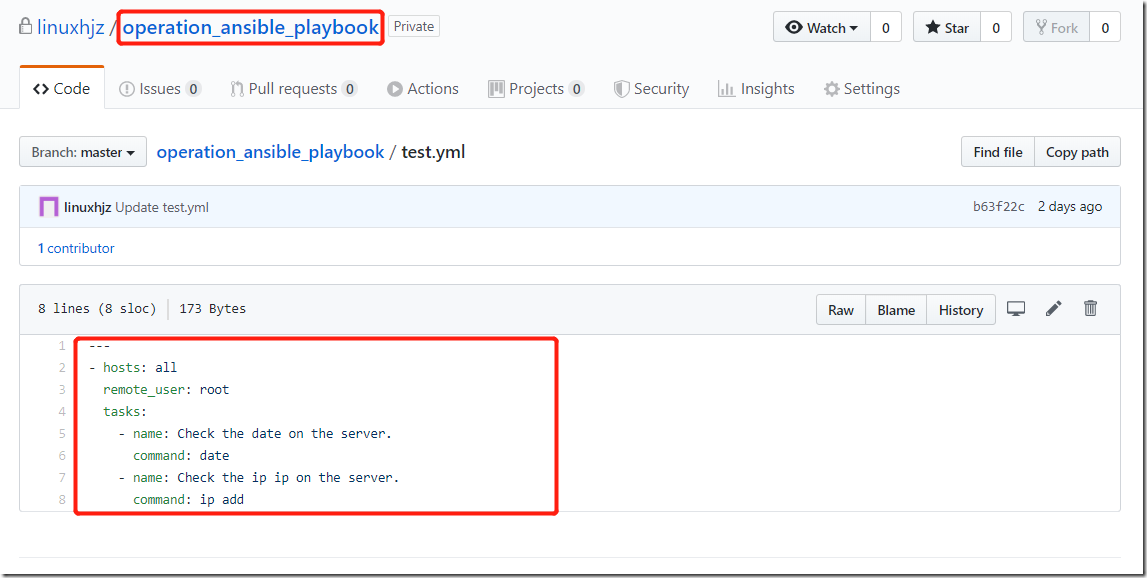View the Raw file
1147x578 pixels.
click(840, 310)
